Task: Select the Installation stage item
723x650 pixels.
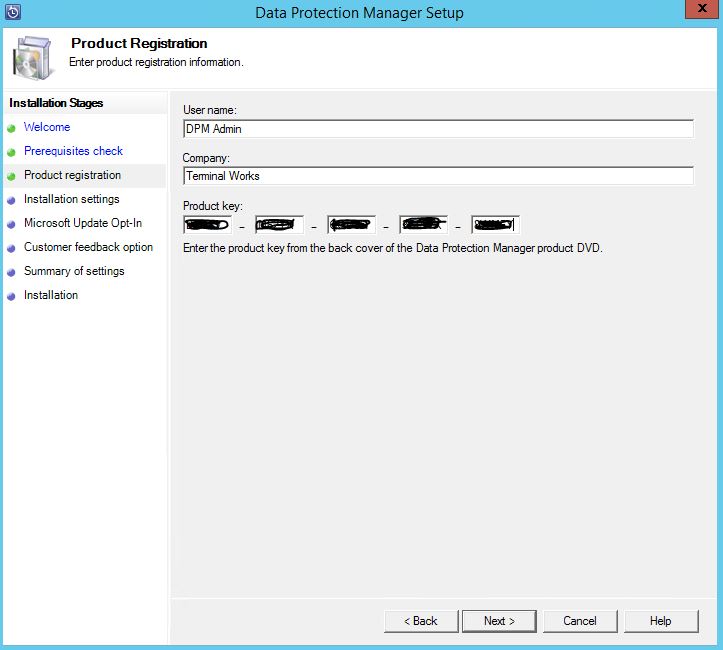Action: click(x=51, y=295)
